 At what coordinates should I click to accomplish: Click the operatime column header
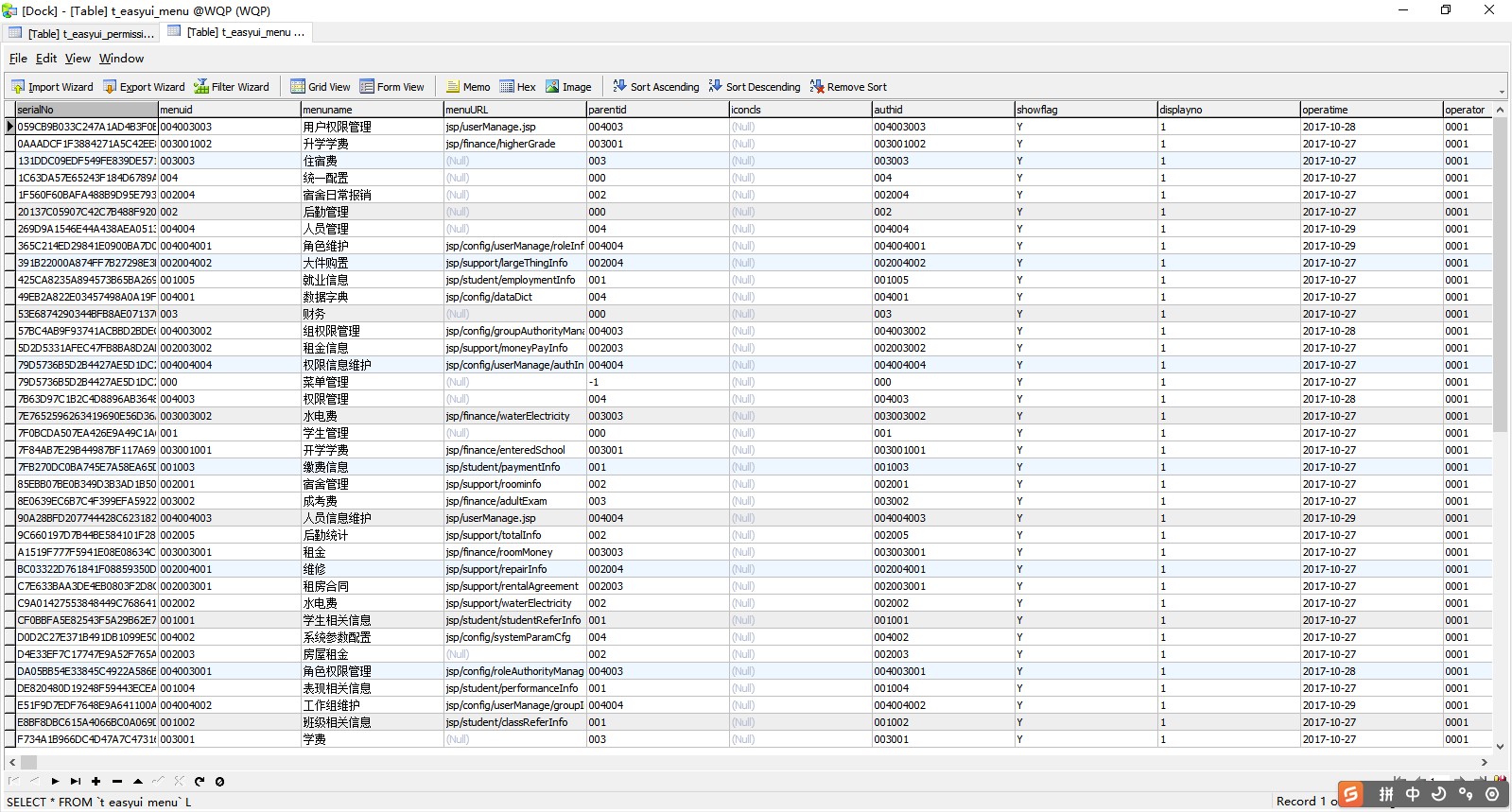click(1371, 110)
